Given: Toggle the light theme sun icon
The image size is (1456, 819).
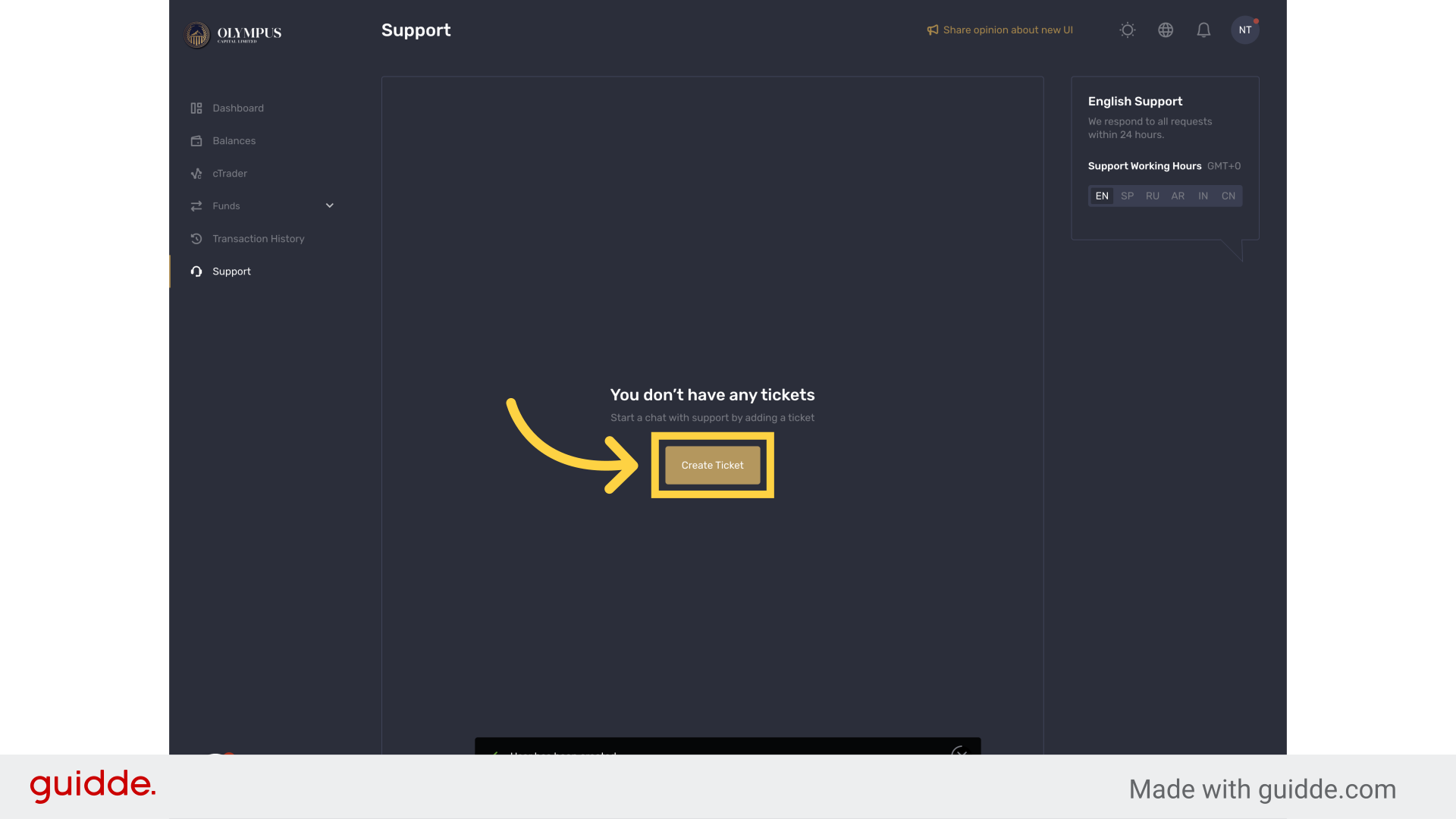Looking at the screenshot, I should coord(1128,30).
